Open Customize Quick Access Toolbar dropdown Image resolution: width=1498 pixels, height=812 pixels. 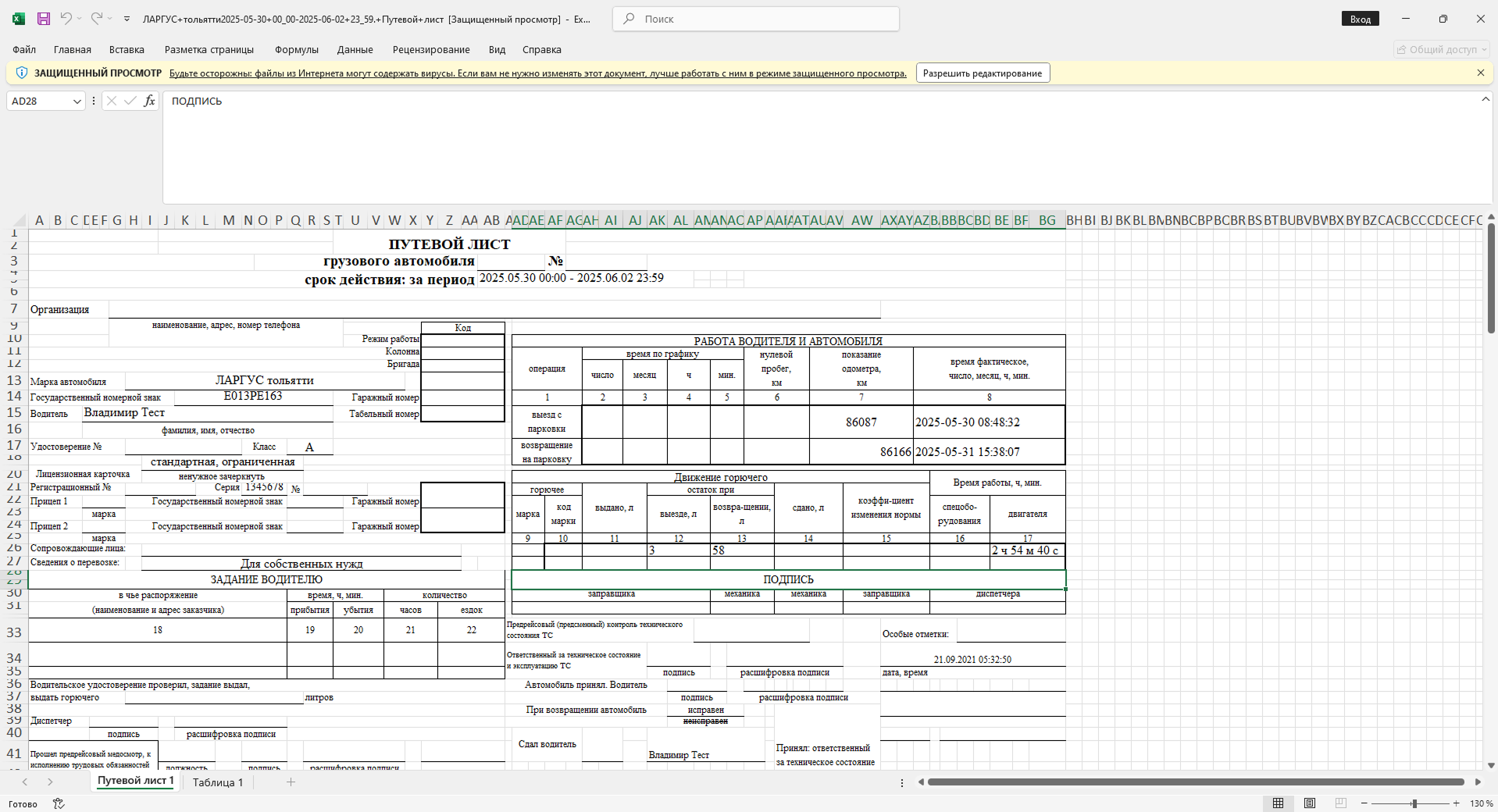click(x=127, y=19)
